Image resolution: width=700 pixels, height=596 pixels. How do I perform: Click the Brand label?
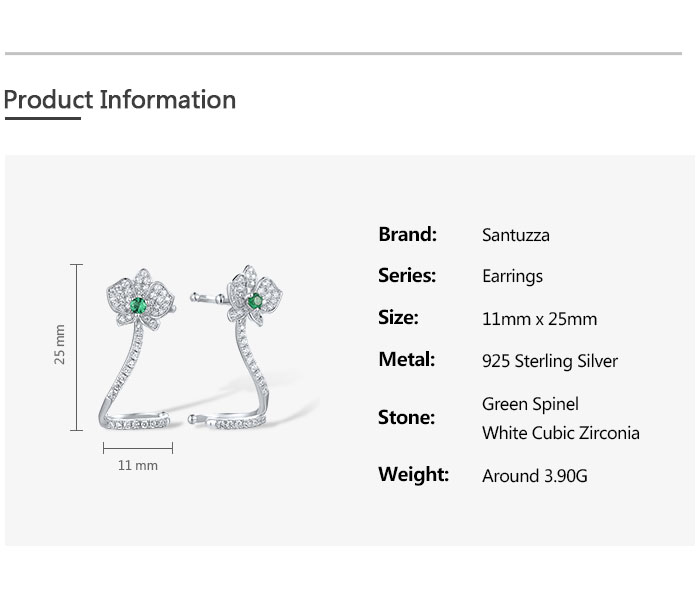tap(407, 234)
